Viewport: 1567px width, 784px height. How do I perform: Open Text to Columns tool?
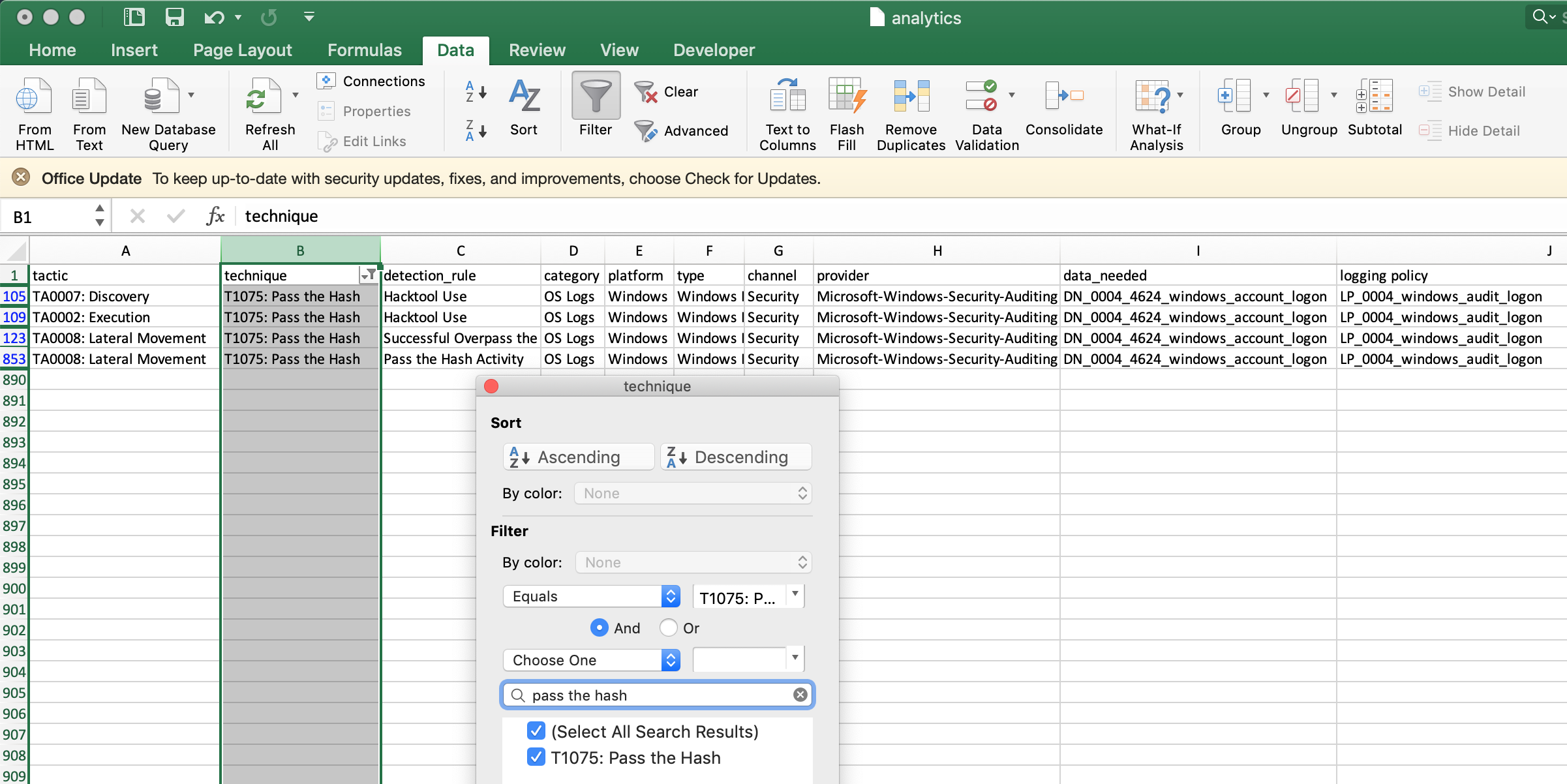[x=787, y=98]
